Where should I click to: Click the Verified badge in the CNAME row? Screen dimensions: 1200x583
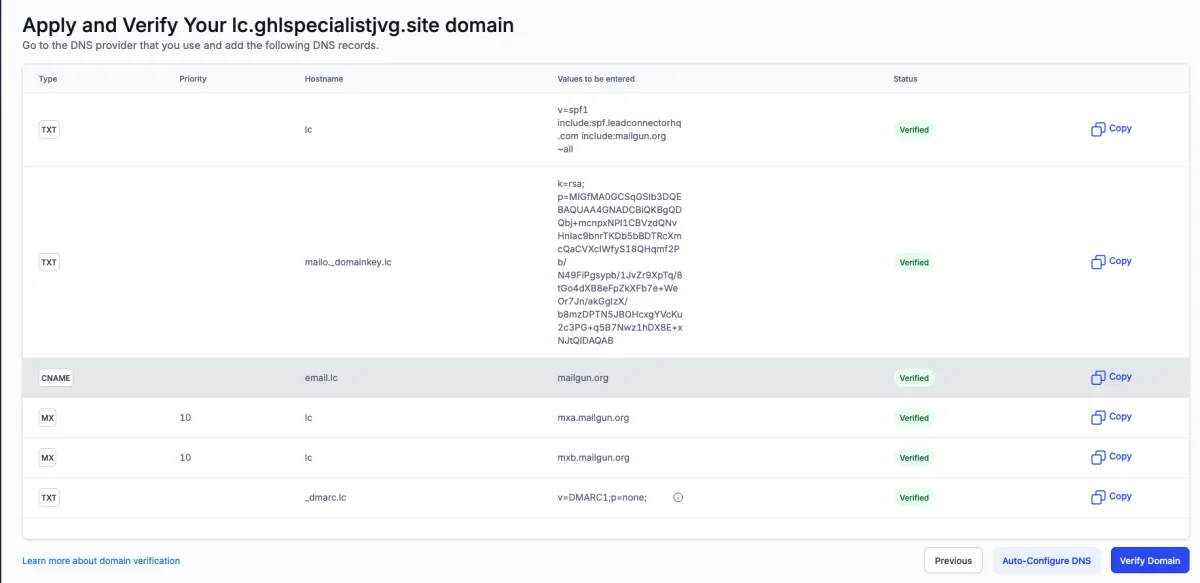pyautogui.click(x=914, y=378)
